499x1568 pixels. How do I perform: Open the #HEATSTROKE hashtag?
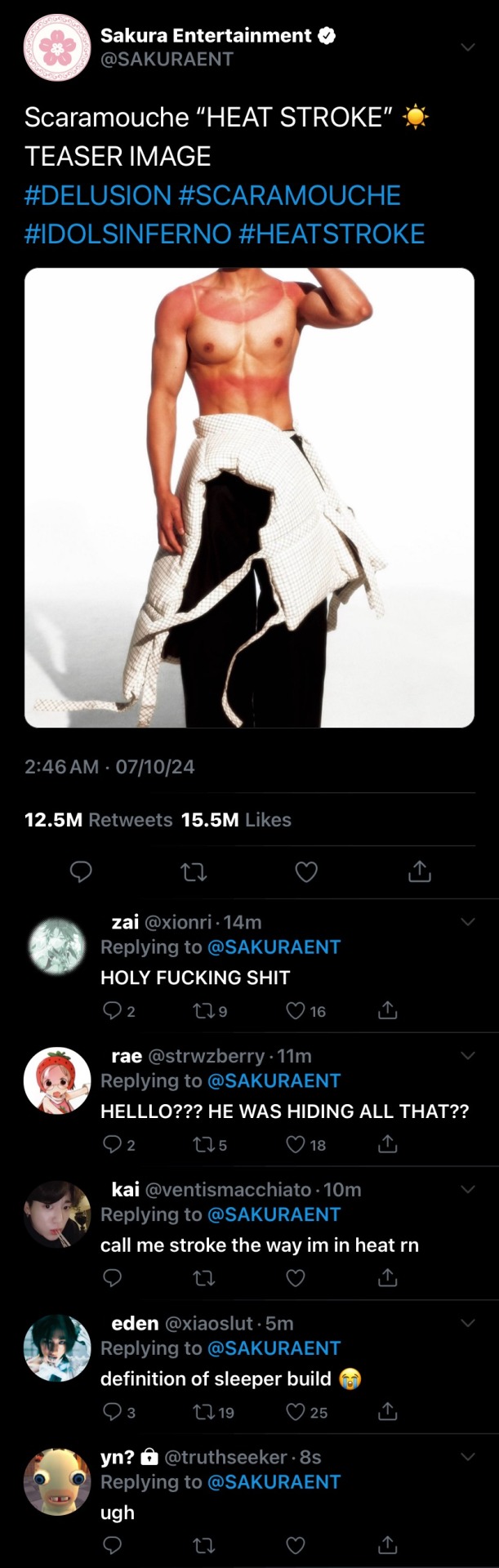tap(332, 234)
